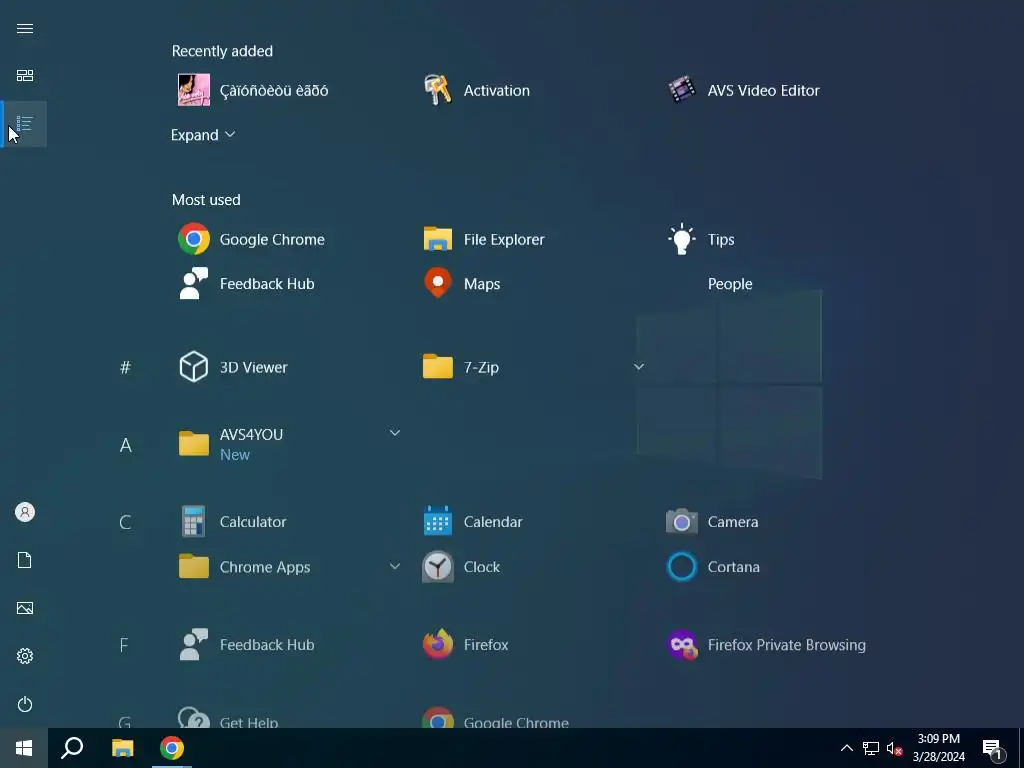Screen dimensions: 1024x768
Task: Select the All apps list view
Action: pos(25,123)
